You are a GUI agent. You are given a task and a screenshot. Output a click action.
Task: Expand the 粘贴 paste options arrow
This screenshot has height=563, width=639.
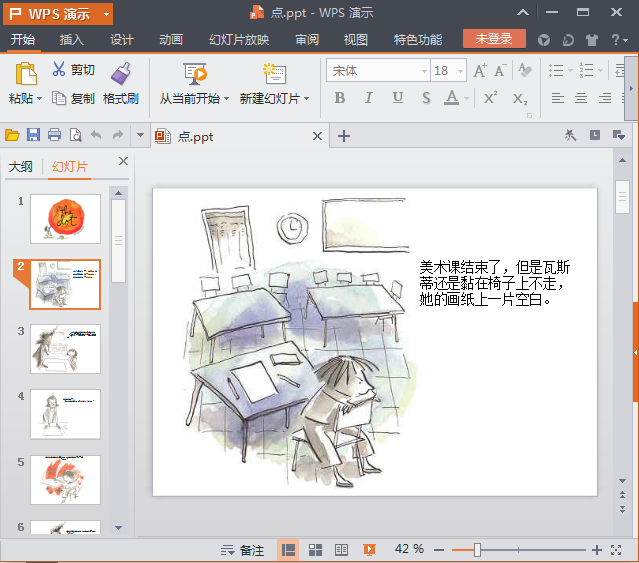tap(40, 99)
